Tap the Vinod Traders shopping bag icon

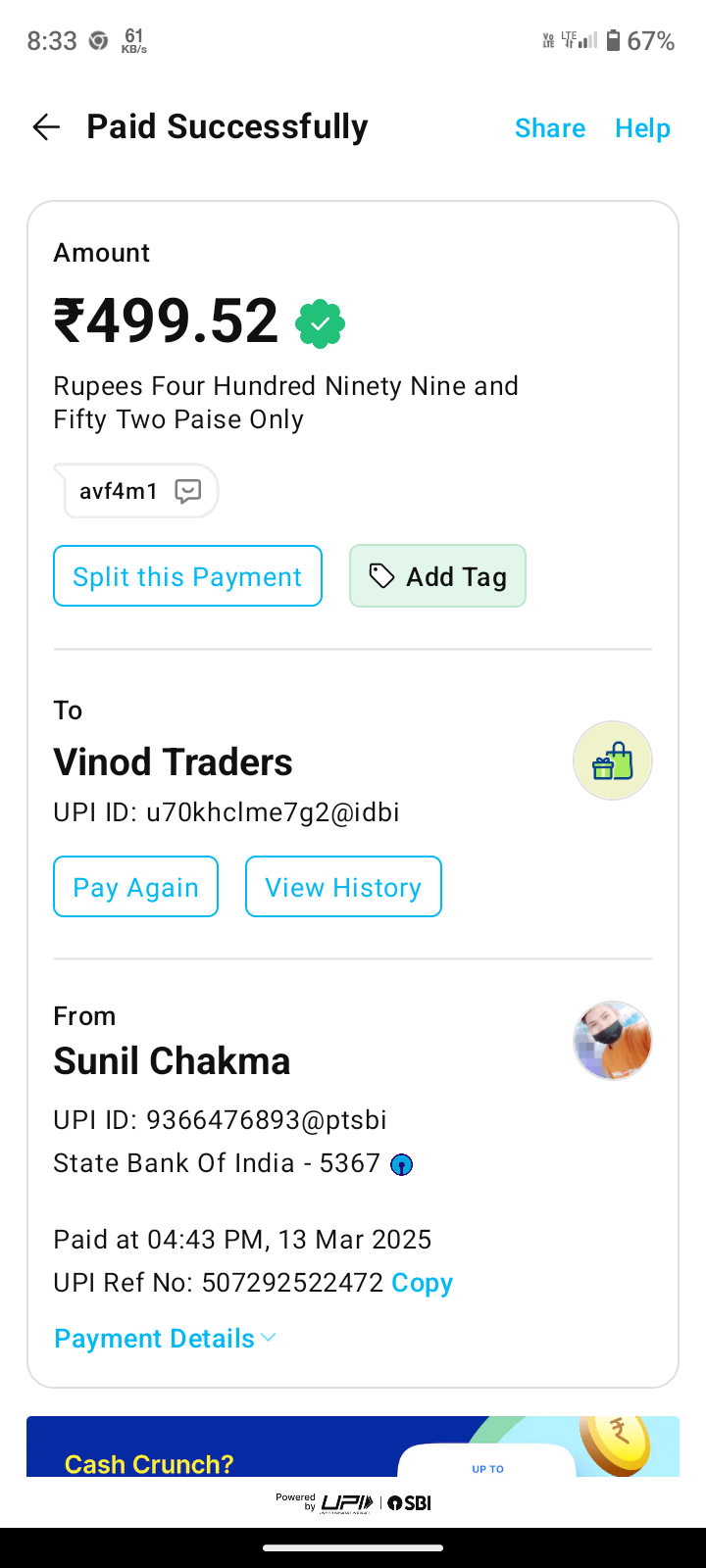click(x=612, y=761)
